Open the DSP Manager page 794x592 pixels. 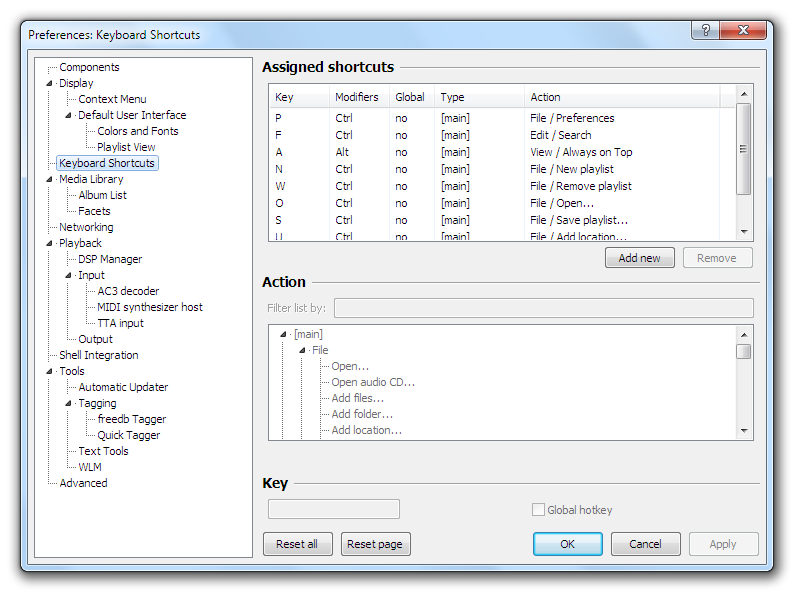[110, 259]
